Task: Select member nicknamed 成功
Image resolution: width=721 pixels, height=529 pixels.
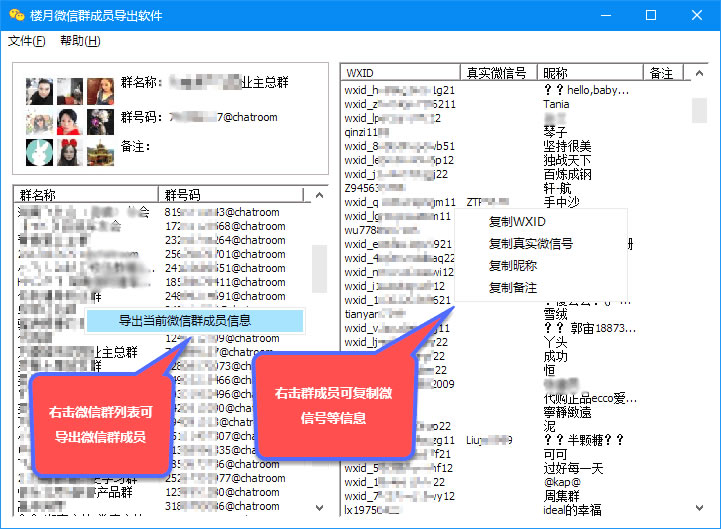Action: point(555,356)
